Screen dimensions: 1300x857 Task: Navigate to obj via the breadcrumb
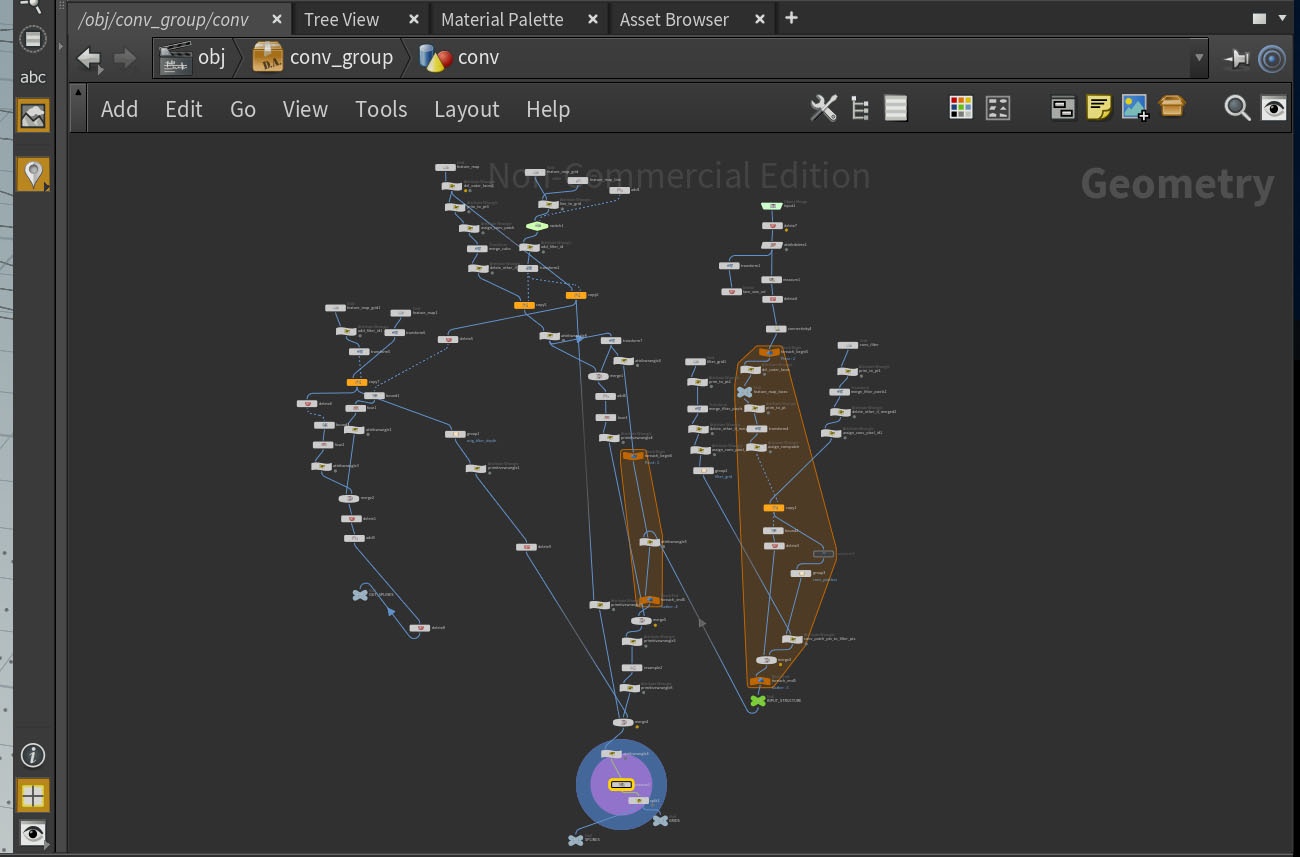coord(210,57)
